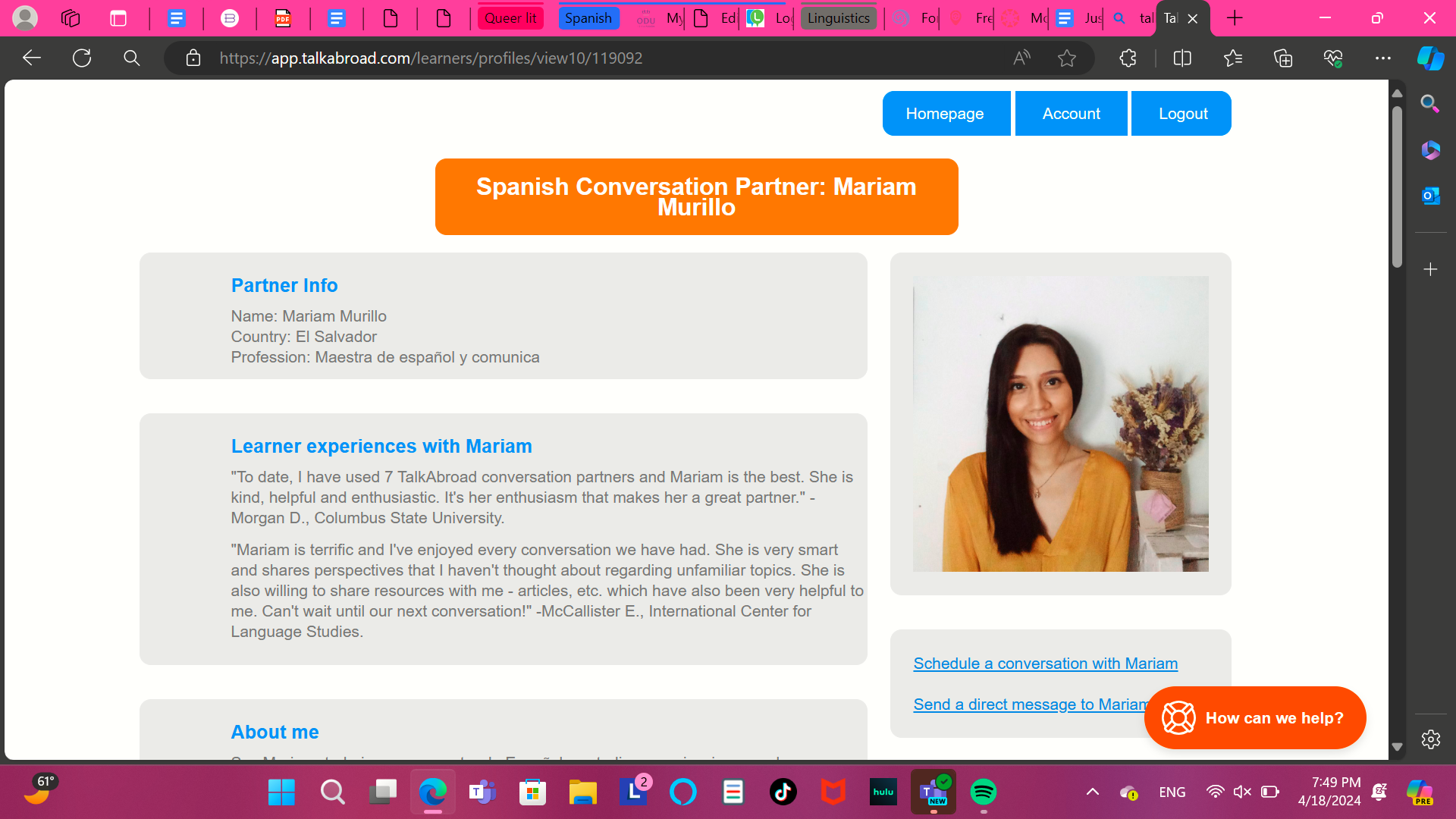Toggle the muted volume tray icon
The image size is (1456, 819).
(x=1242, y=792)
